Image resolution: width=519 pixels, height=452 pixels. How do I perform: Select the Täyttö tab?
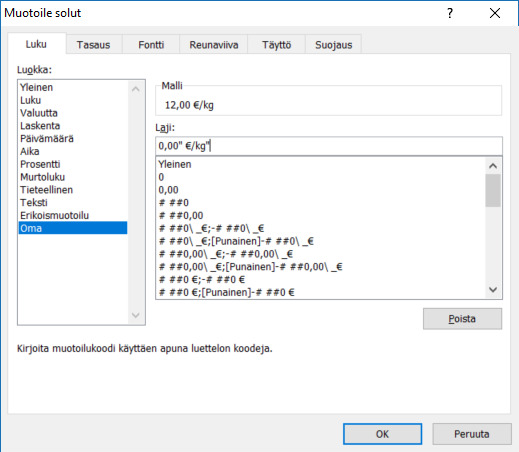coord(276,45)
